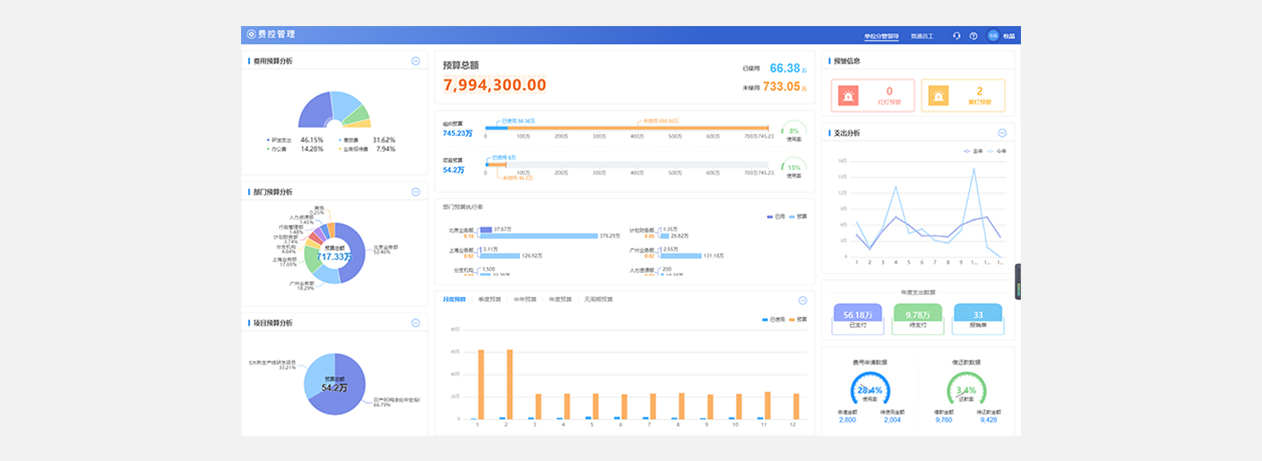Select the 年度预算 tab
Viewport: 1262px width, 461px height.
pos(560,299)
